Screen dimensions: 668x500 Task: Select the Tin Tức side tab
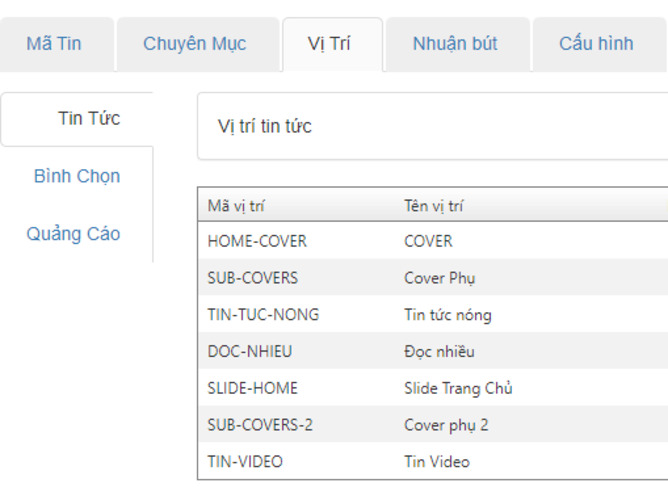pyautogui.click(x=89, y=118)
